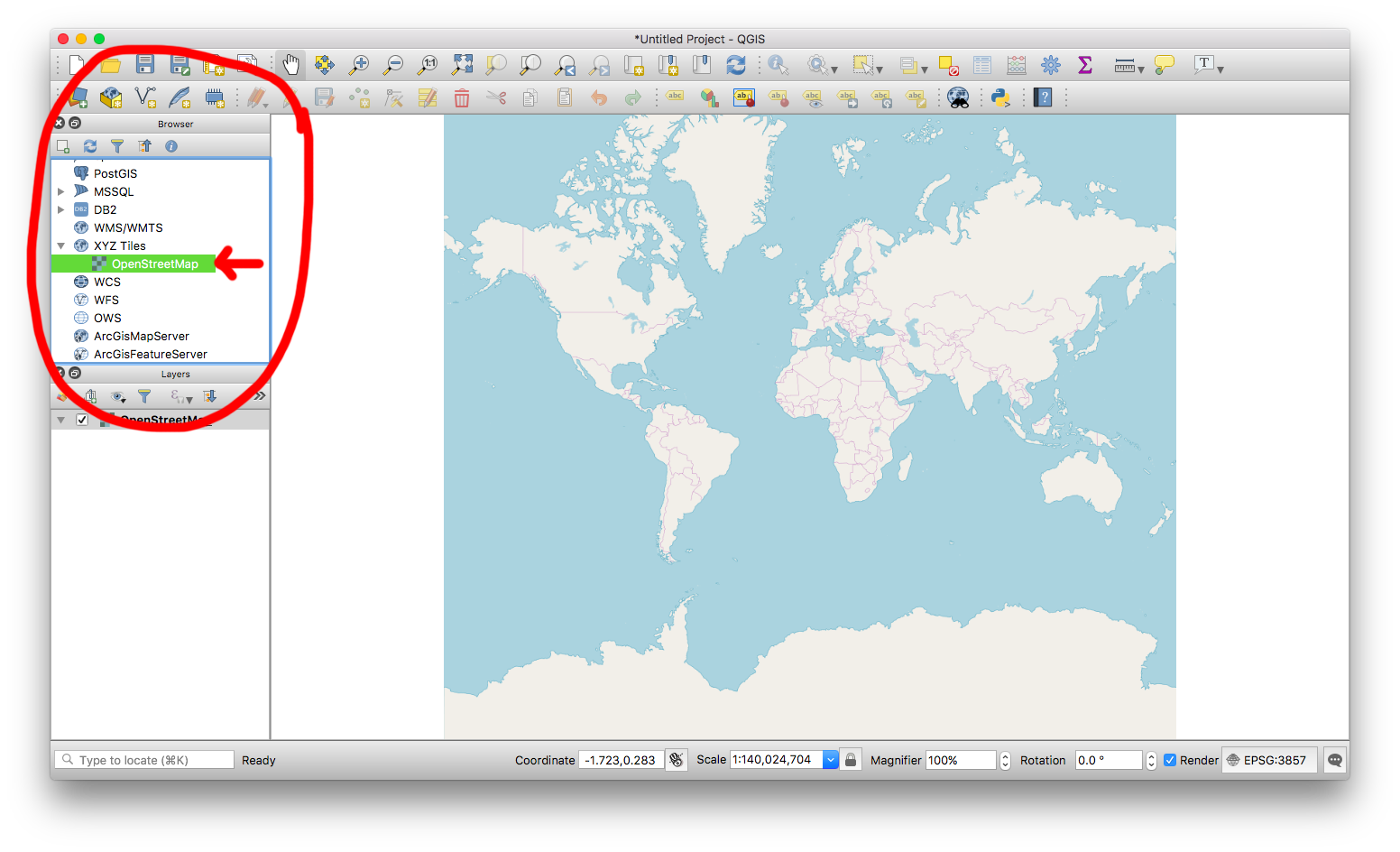Select WMS/WMTS in the Browser tree
This screenshot has height=852, width=1400.
128,227
